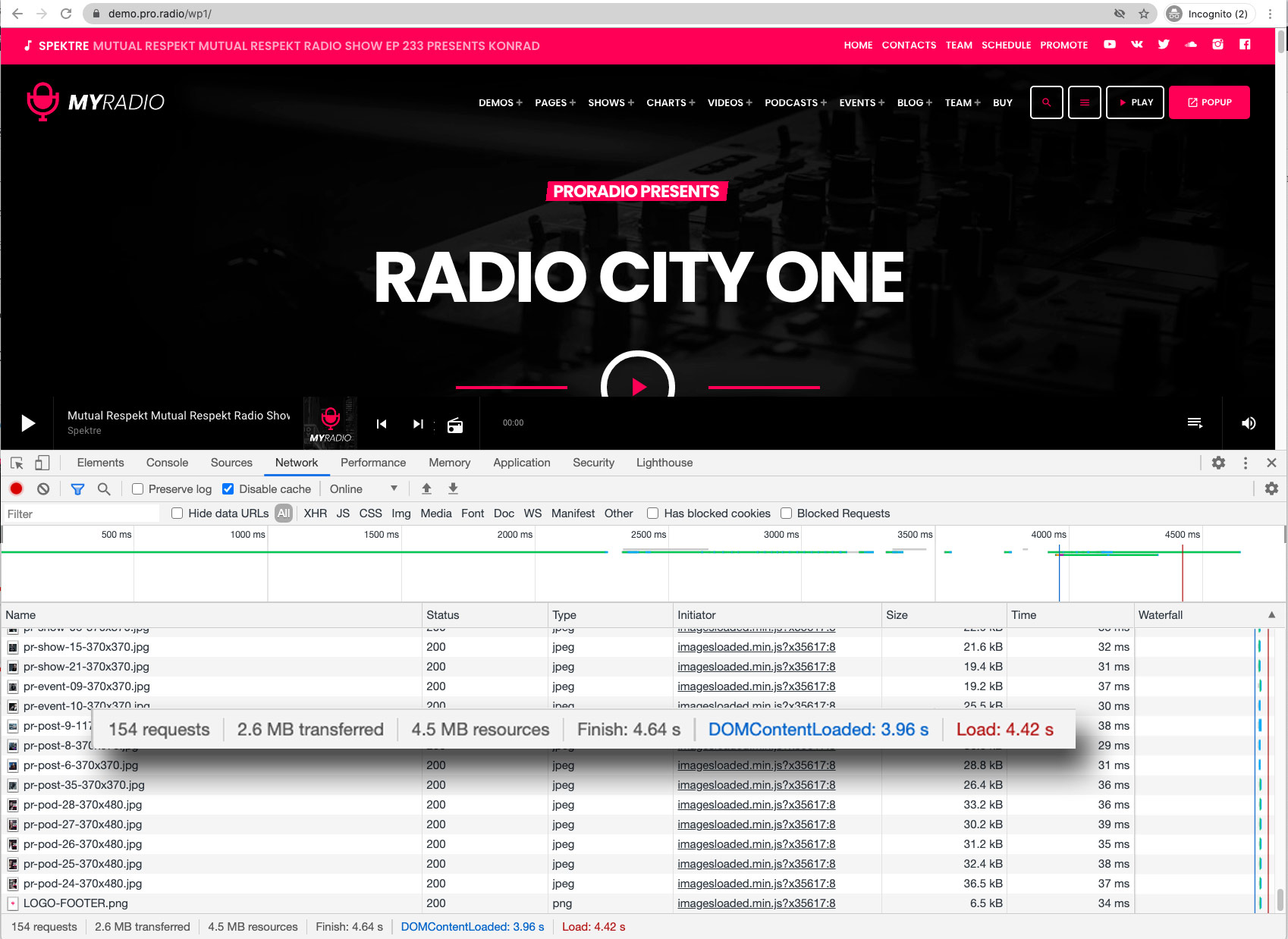Enable Preserve log checkbox

click(138, 489)
